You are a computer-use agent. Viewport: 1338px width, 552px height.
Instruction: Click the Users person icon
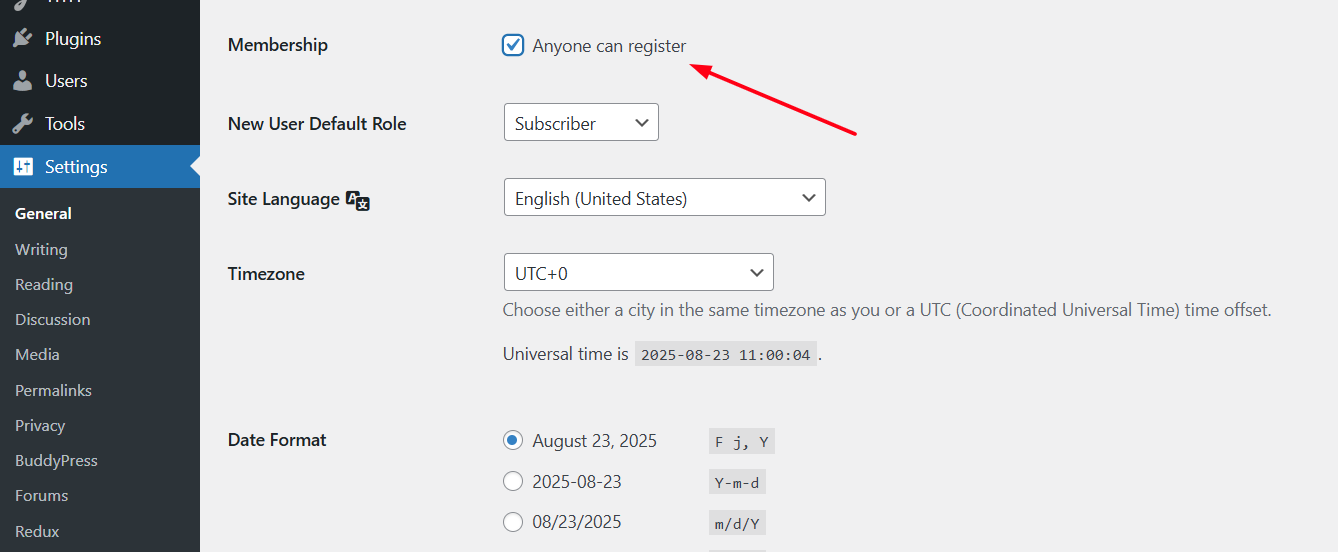point(22,81)
